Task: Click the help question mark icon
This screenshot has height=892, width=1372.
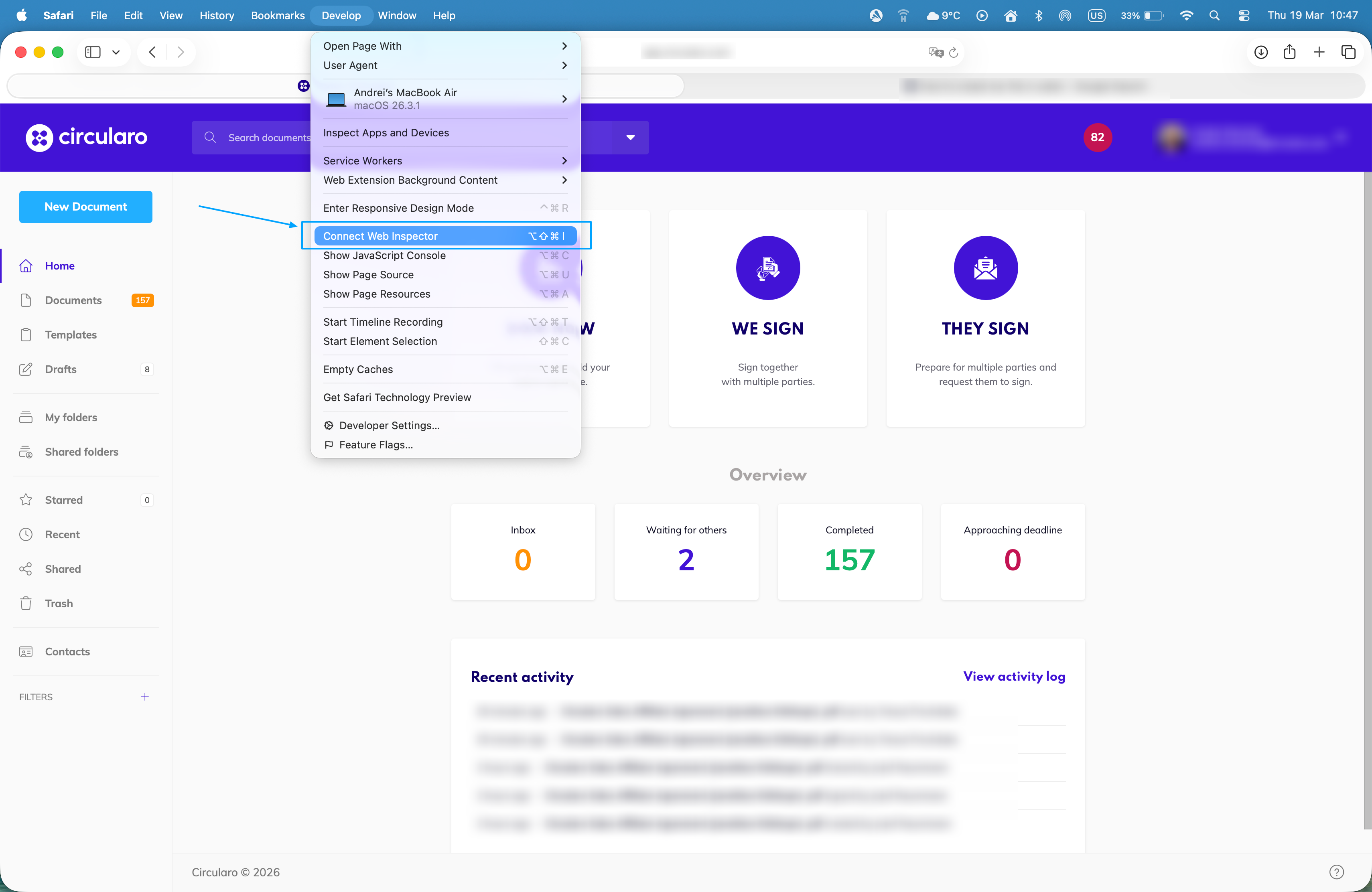Action: [x=1336, y=872]
